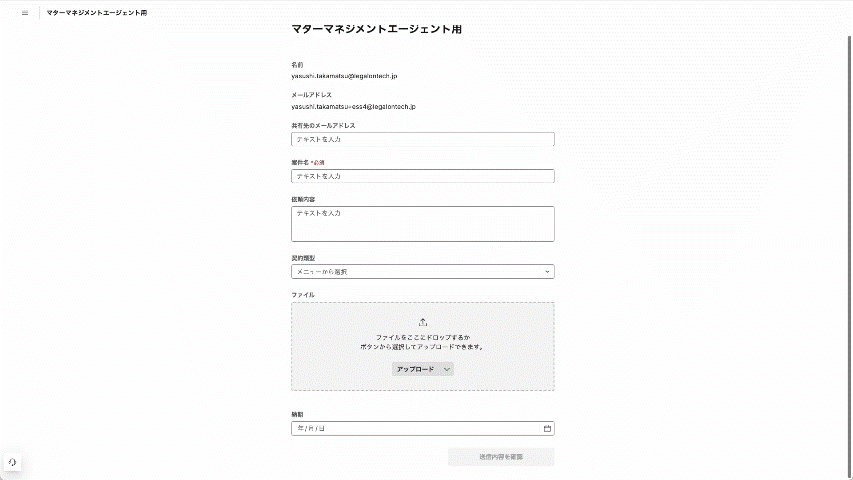
Task: Select the 日 segment of the date field
Action: coord(321,429)
